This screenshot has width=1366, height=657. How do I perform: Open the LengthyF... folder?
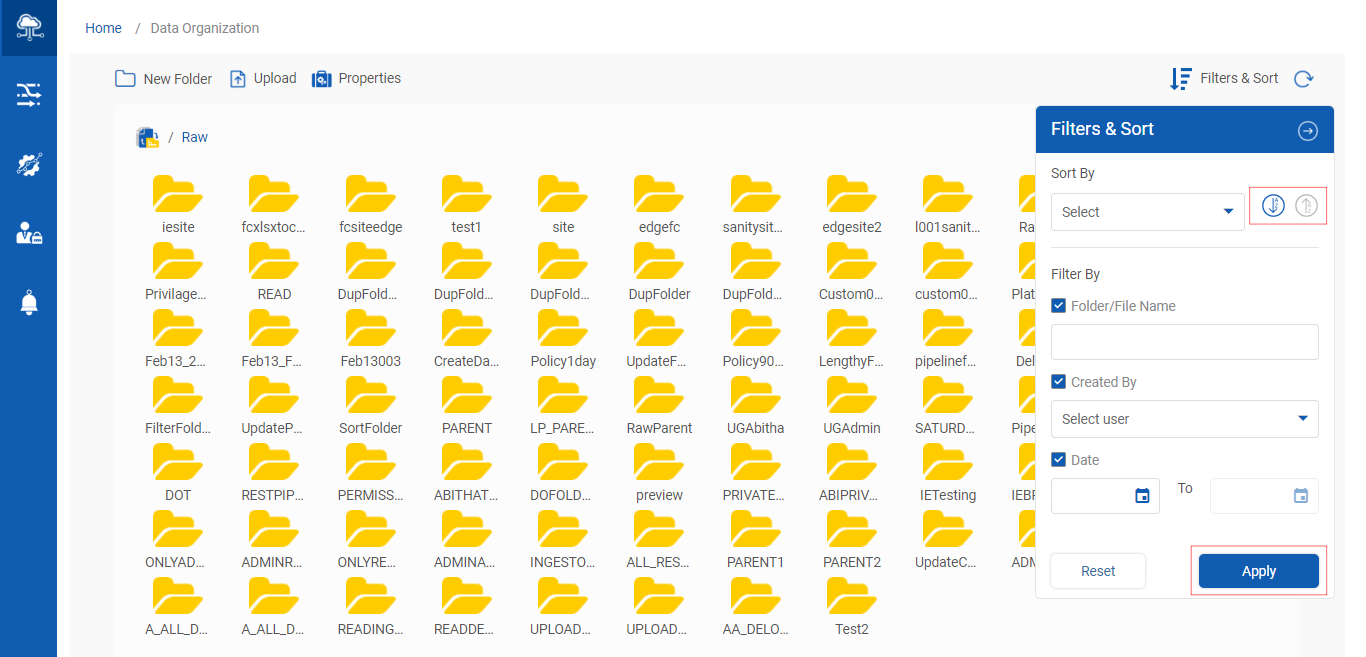point(852,338)
